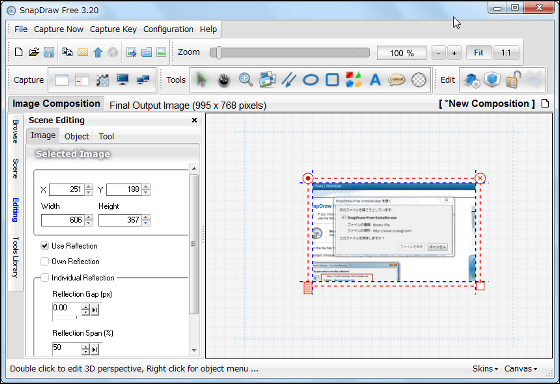The height and width of the screenshot is (384, 560).
Task: Select the text tool letter A
Action: click(x=375, y=80)
